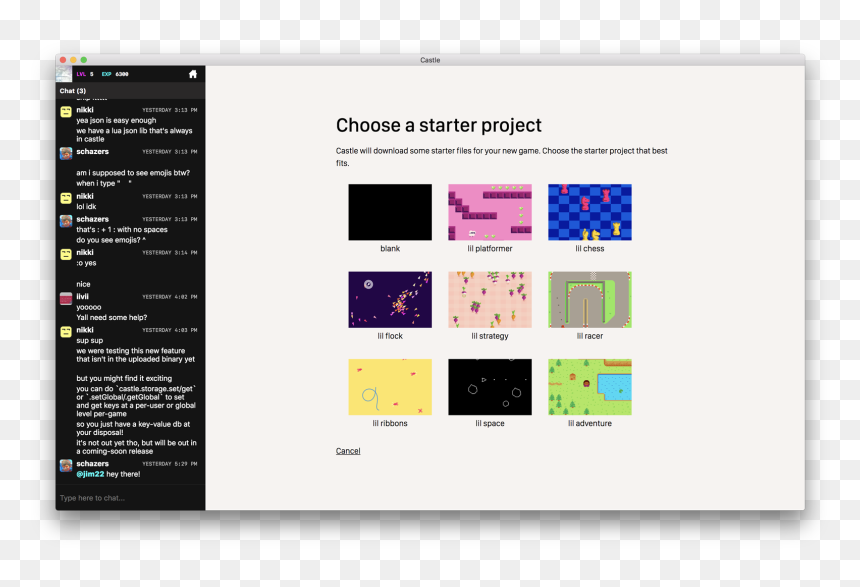
Task: Pick the lil adventure thumbnail image
Action: coord(590,387)
